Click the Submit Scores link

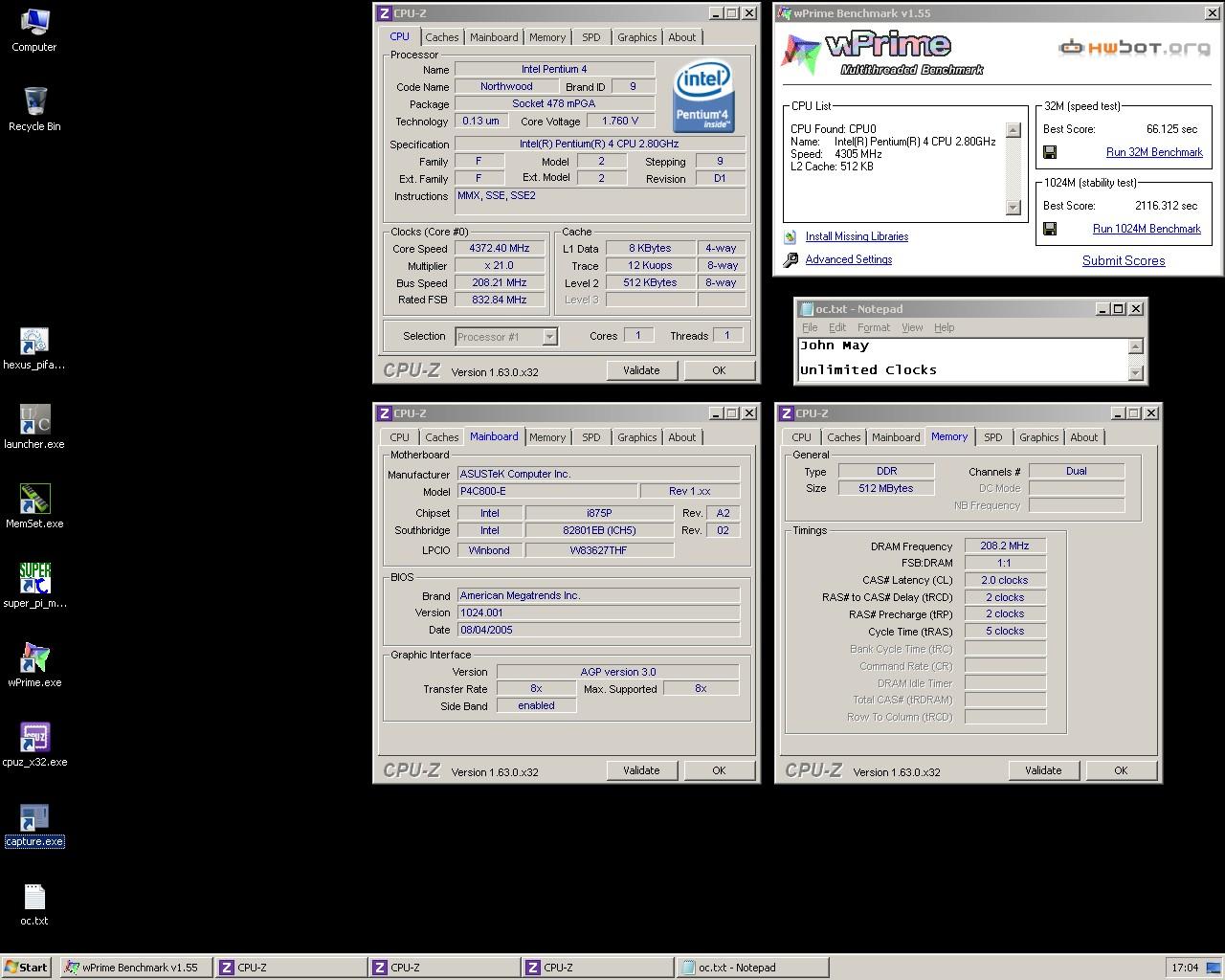click(1124, 260)
